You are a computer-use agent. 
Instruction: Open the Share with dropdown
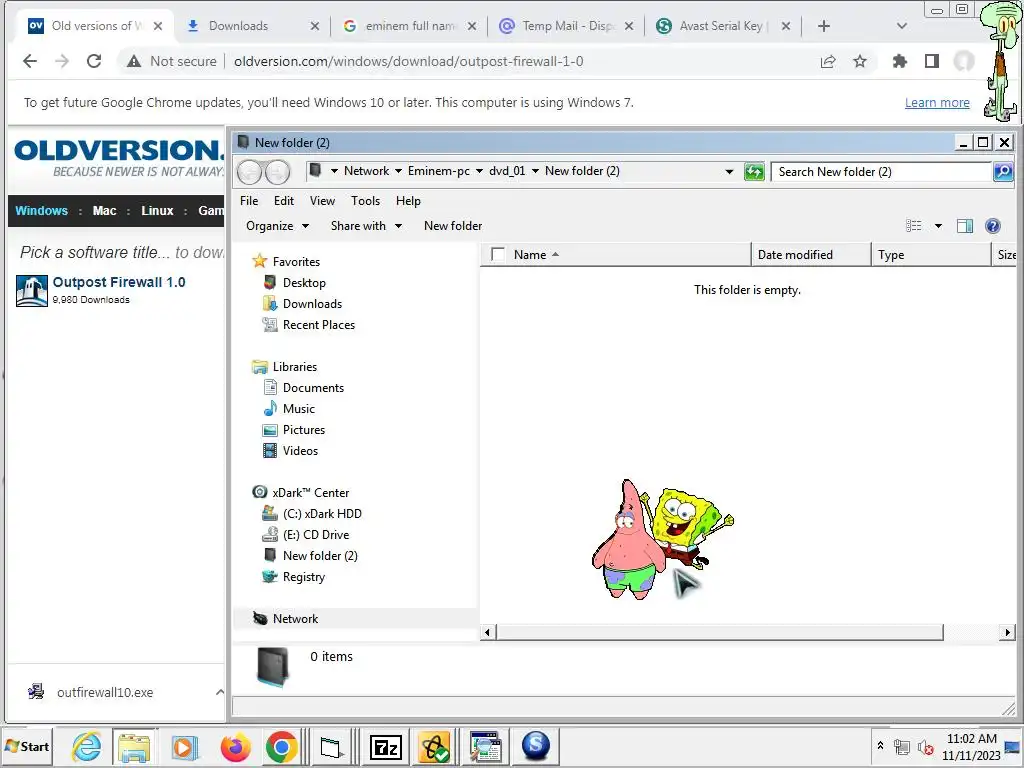(366, 226)
